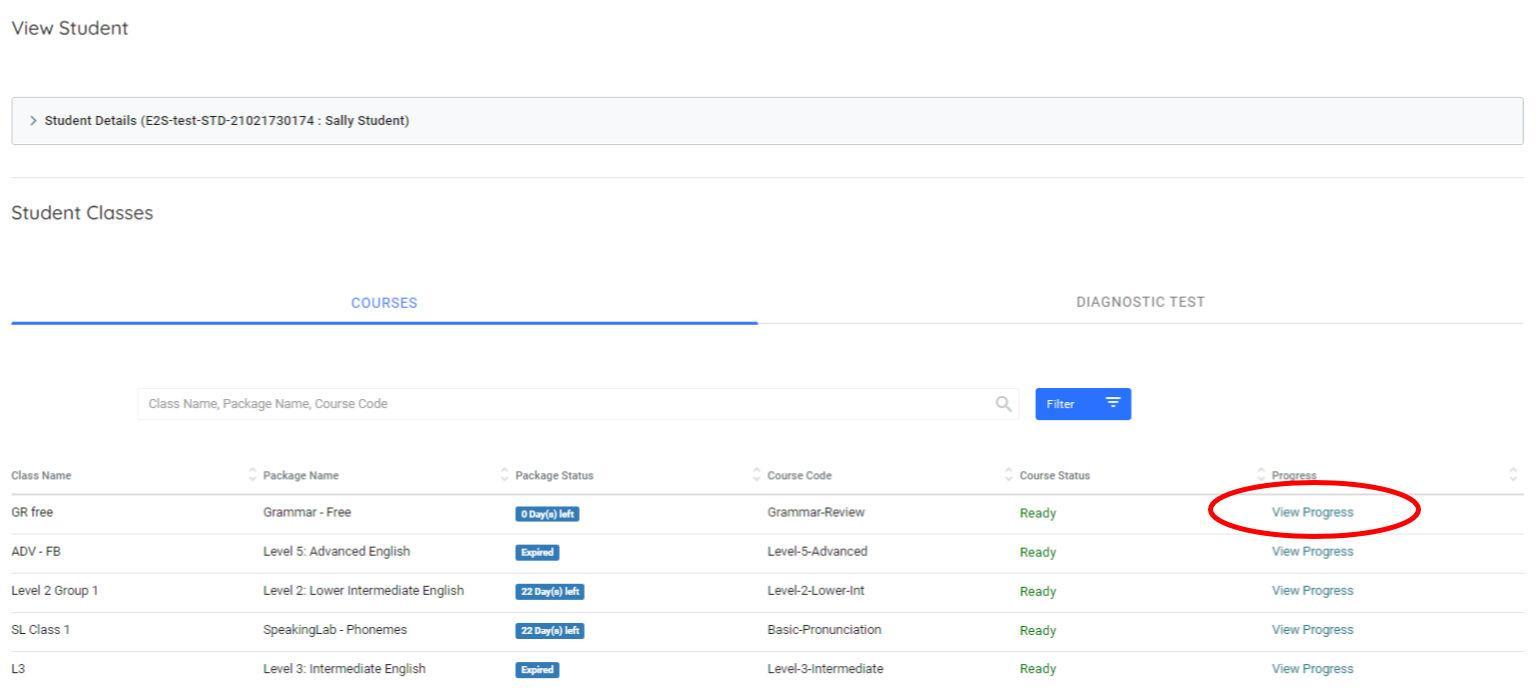Open View Progress for SL Class 1

(x=1312, y=629)
